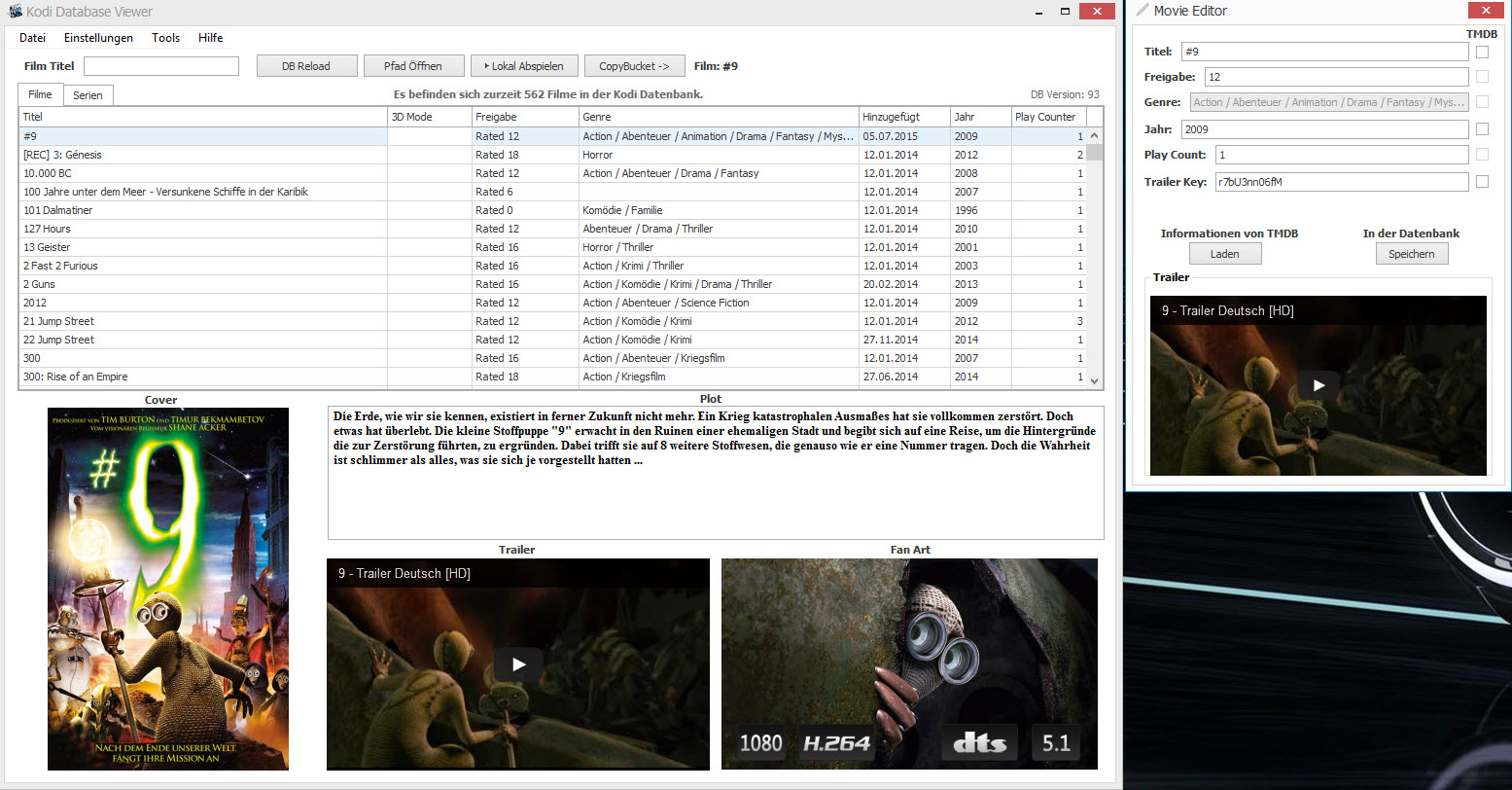Select the row '22 Jump Street'
This screenshot has width=1512, height=790.
(552, 340)
